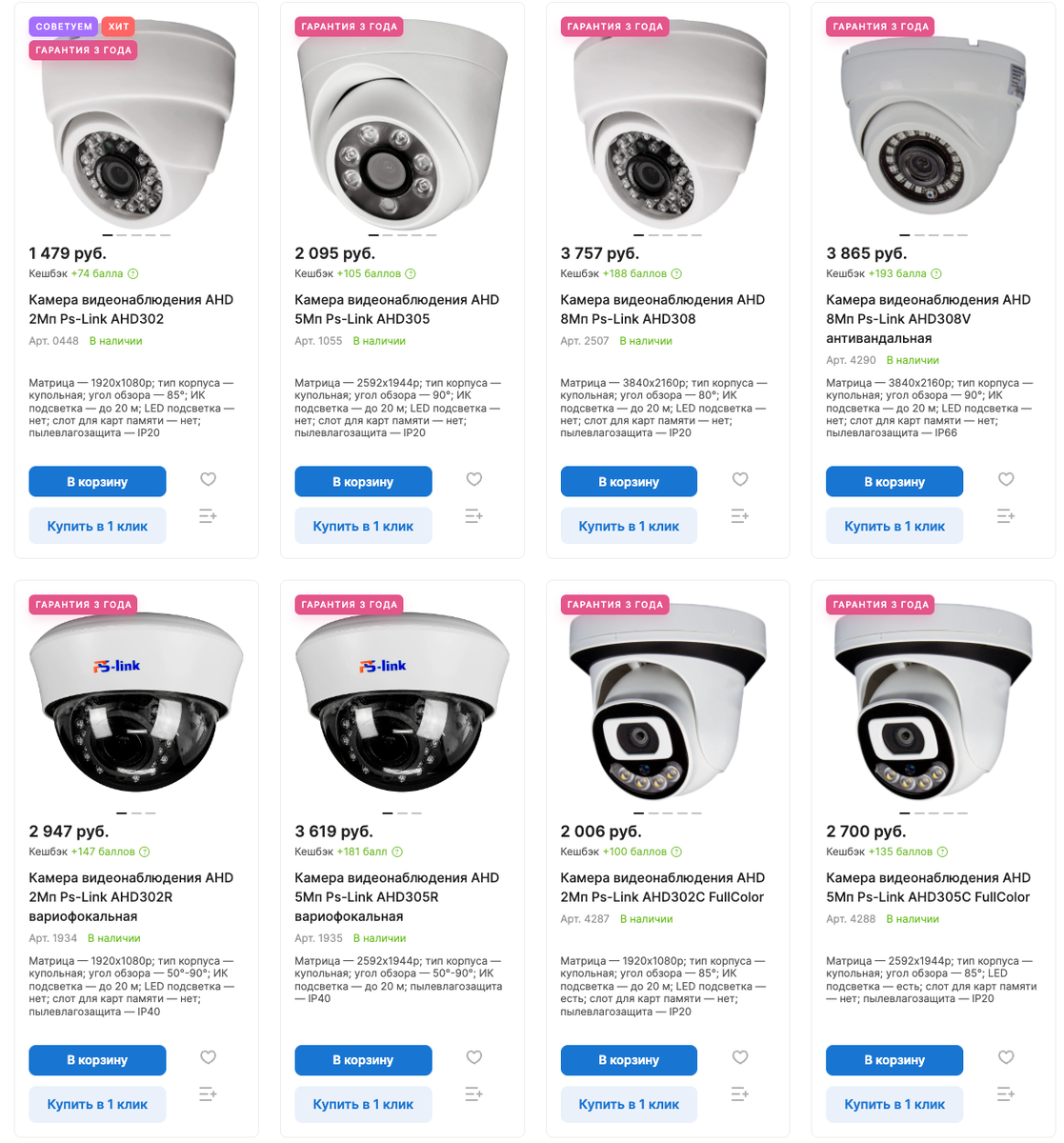Open cashback info icon next to +74 балла
The image size is (1064, 1143).
click(x=133, y=274)
